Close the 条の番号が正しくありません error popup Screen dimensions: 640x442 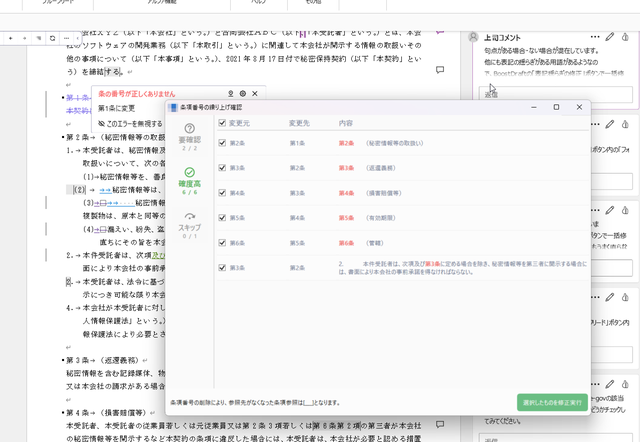coord(255,93)
